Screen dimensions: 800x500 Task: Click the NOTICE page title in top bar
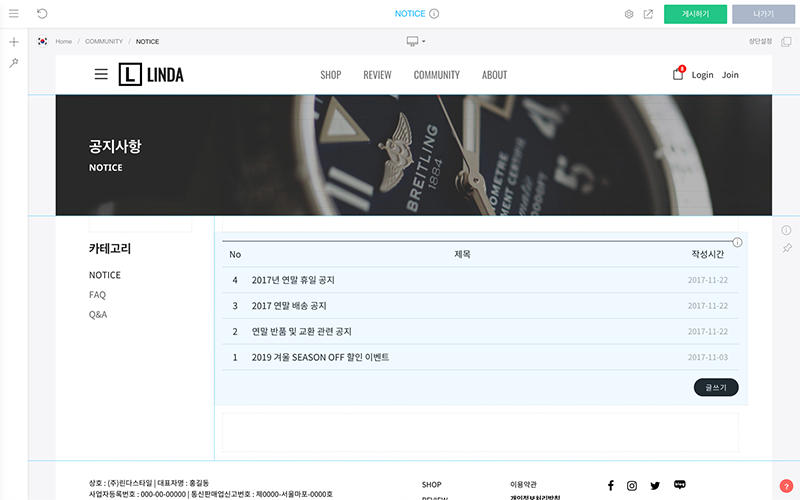pos(410,14)
